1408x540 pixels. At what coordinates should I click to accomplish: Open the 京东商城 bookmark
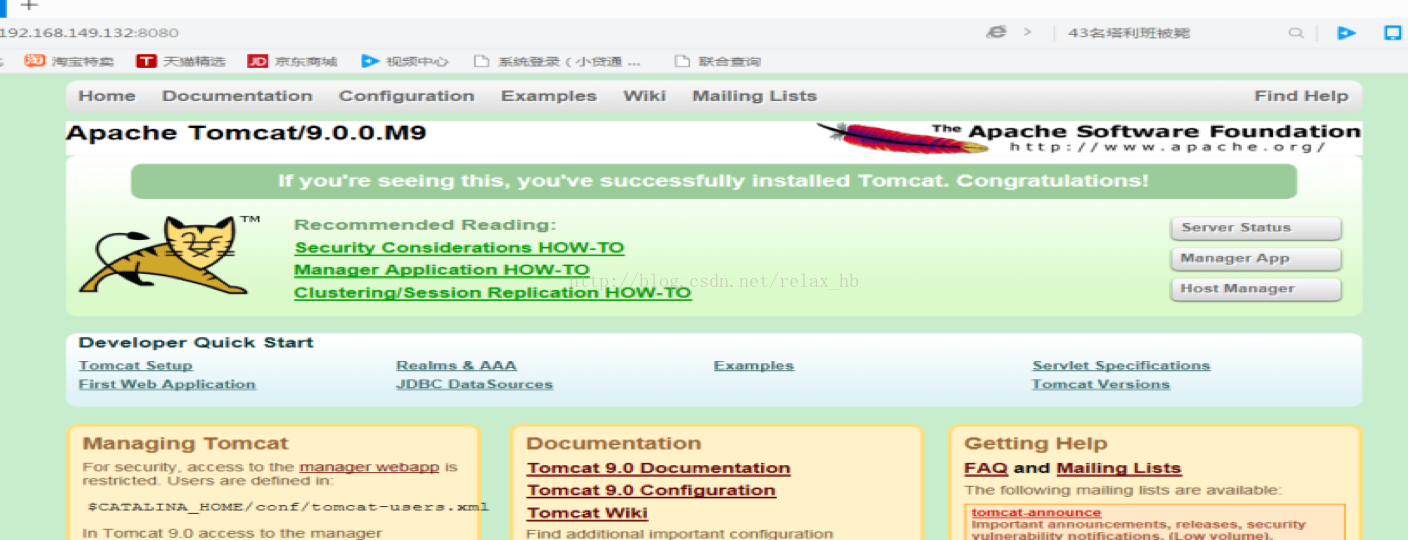point(292,61)
